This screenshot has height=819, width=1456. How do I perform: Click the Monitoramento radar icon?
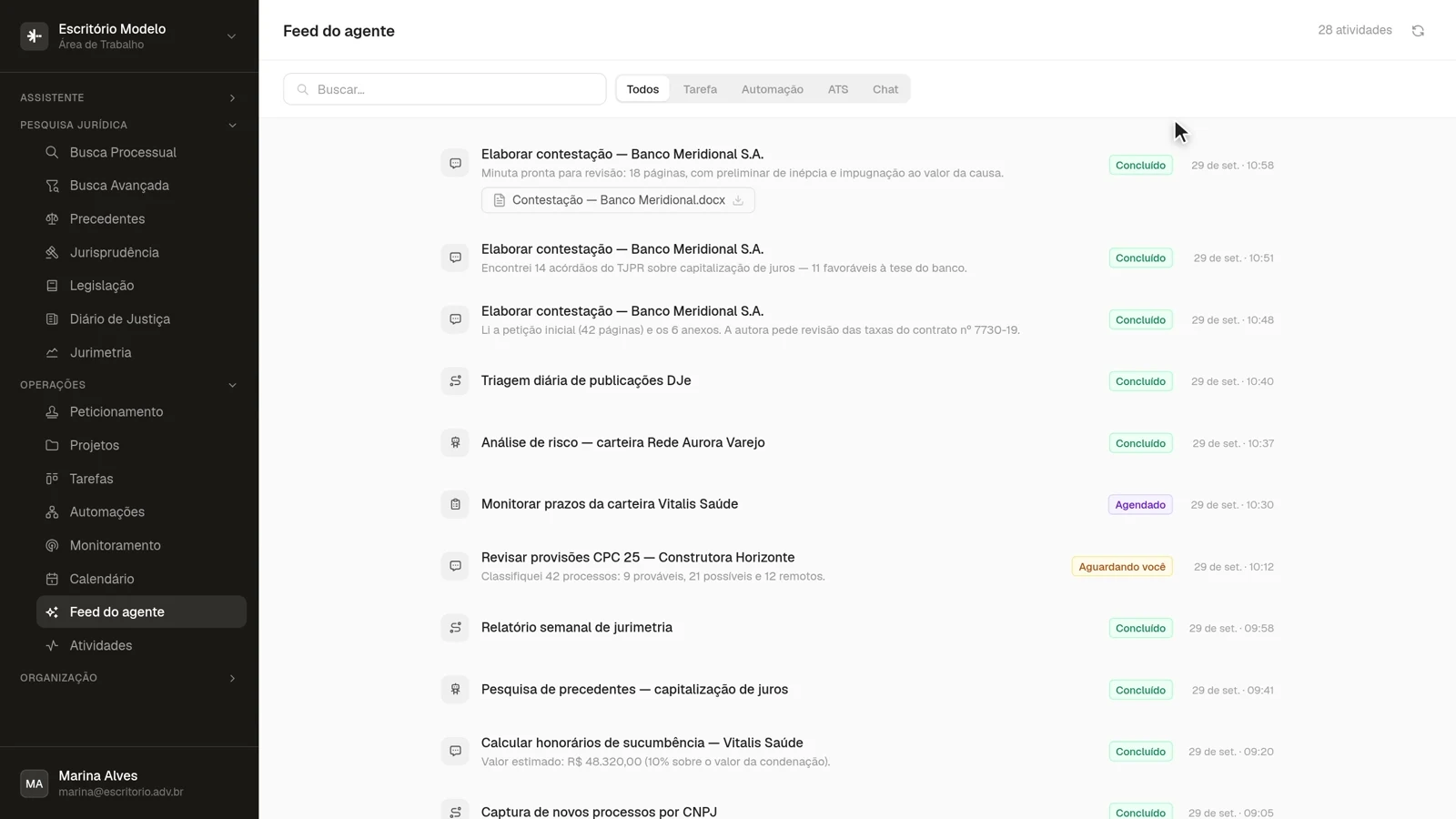coord(52,545)
